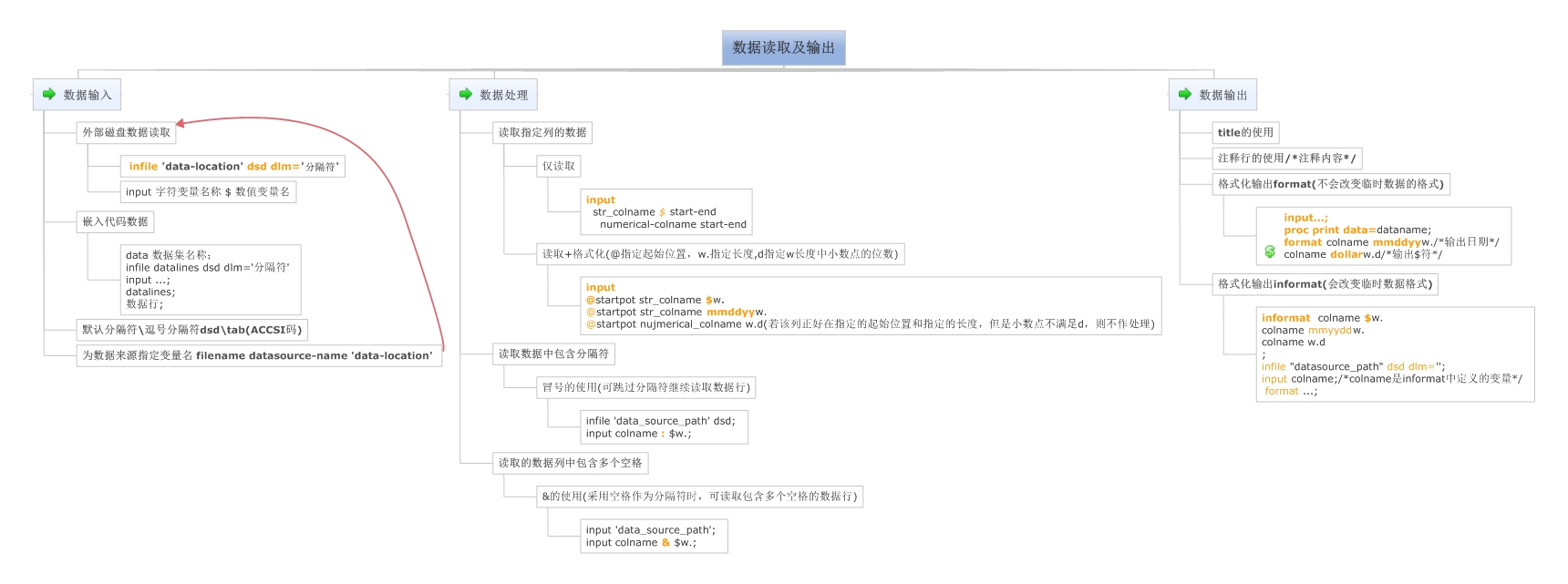
Task: Select the 默认分隔符 dsd\tab node
Action: point(191,330)
